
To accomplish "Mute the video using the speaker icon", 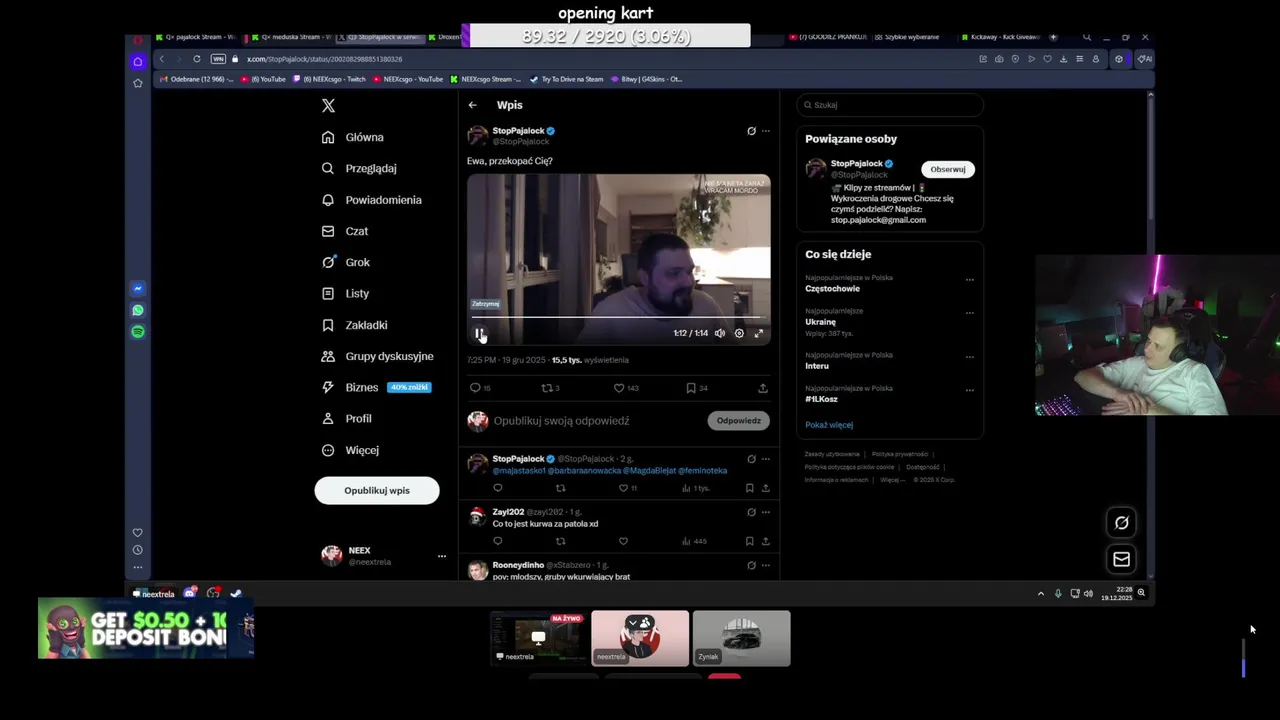I will pos(719,333).
